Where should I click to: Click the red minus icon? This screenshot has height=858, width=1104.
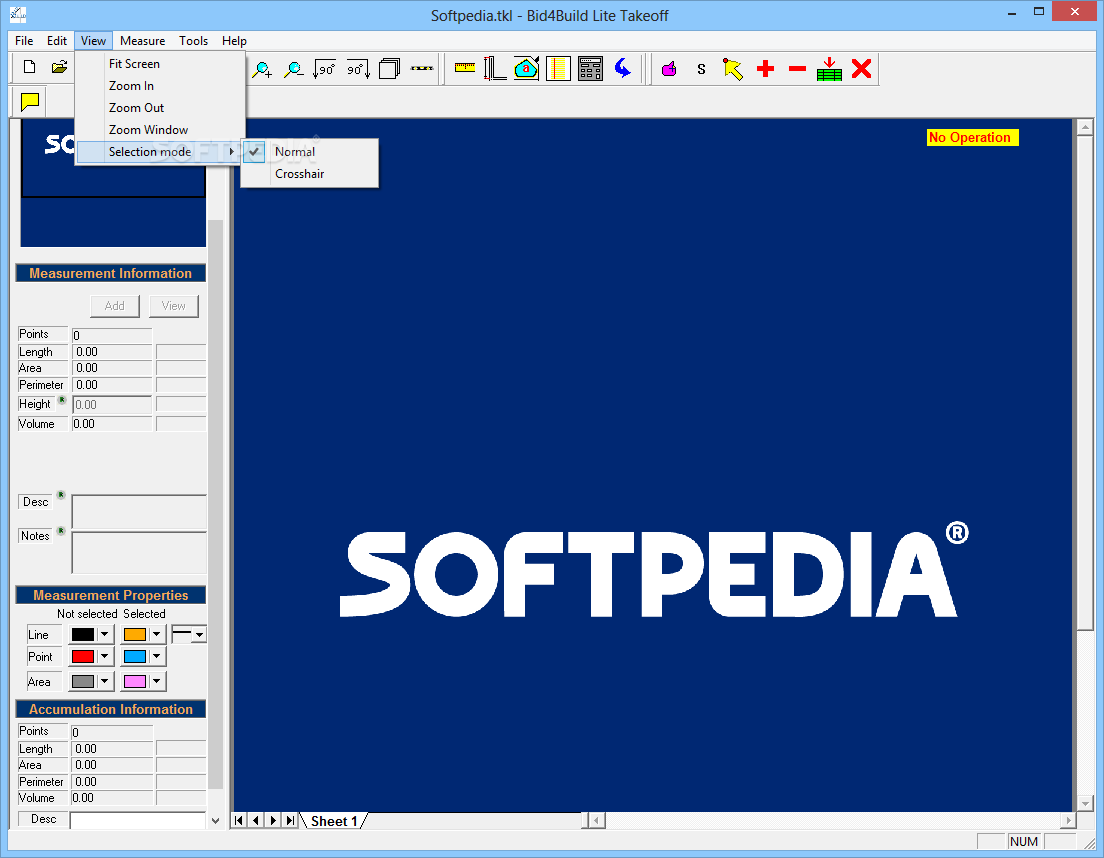coord(797,69)
